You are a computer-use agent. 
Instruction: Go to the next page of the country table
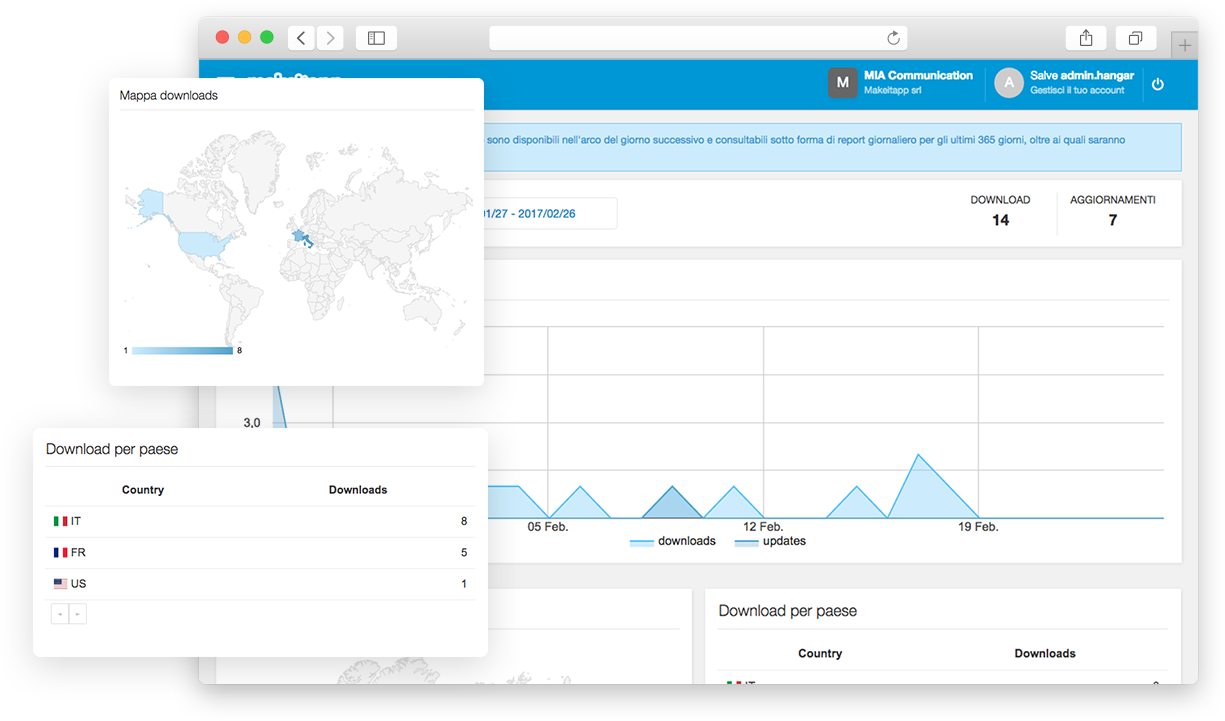[78, 614]
